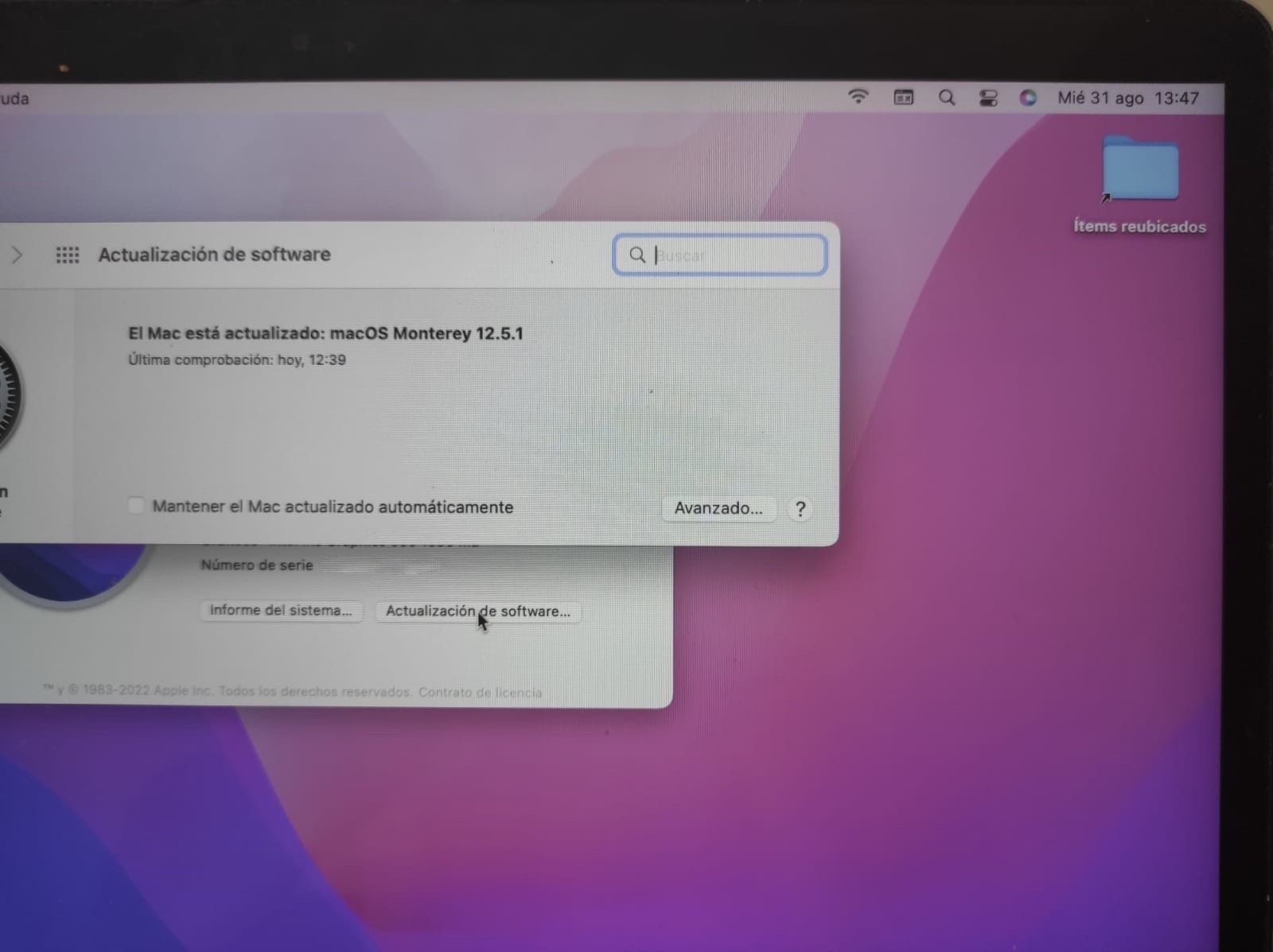Click the Buscar search field
The height and width of the screenshot is (952, 1273).
720,255
